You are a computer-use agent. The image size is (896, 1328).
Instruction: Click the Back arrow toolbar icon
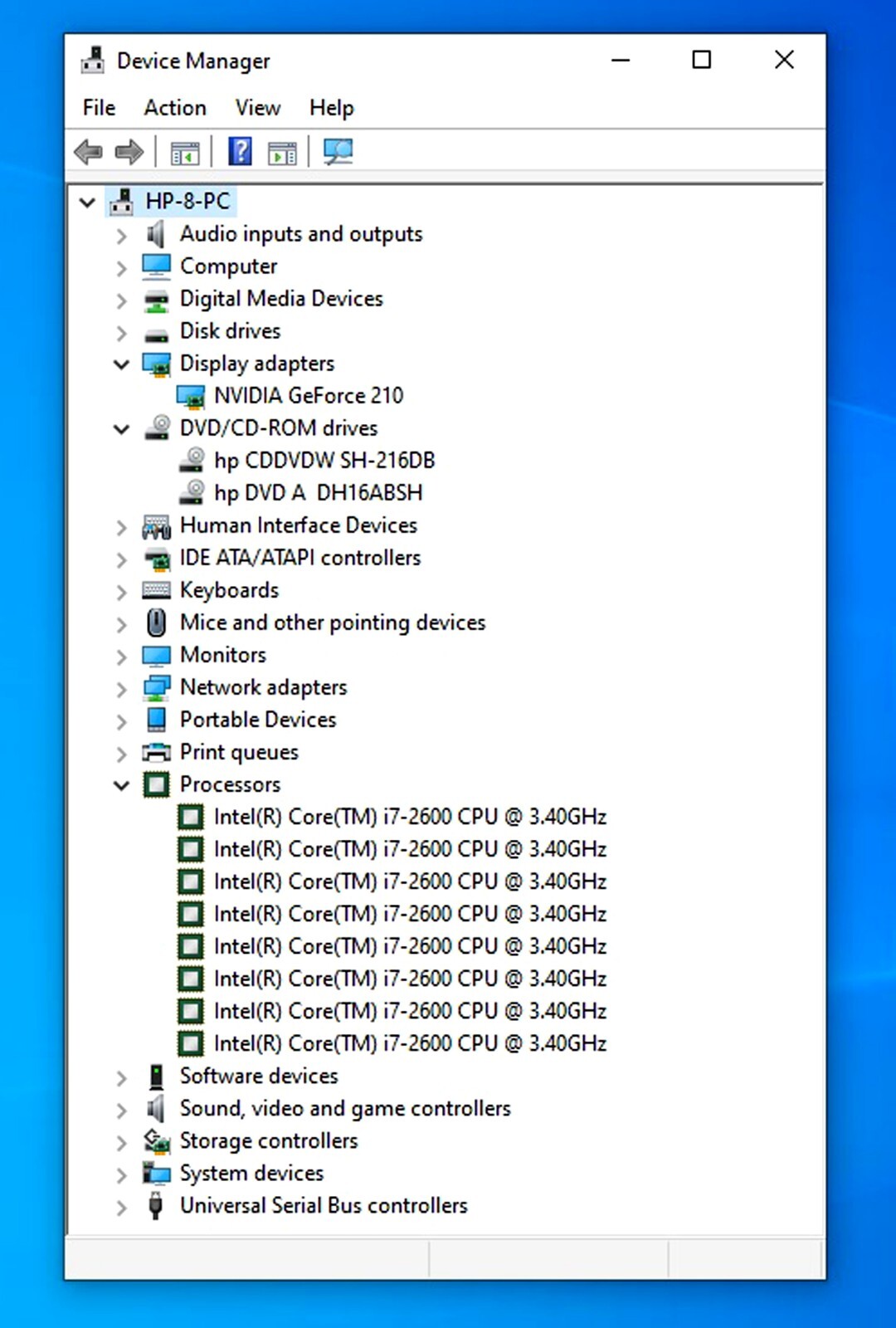[88, 152]
